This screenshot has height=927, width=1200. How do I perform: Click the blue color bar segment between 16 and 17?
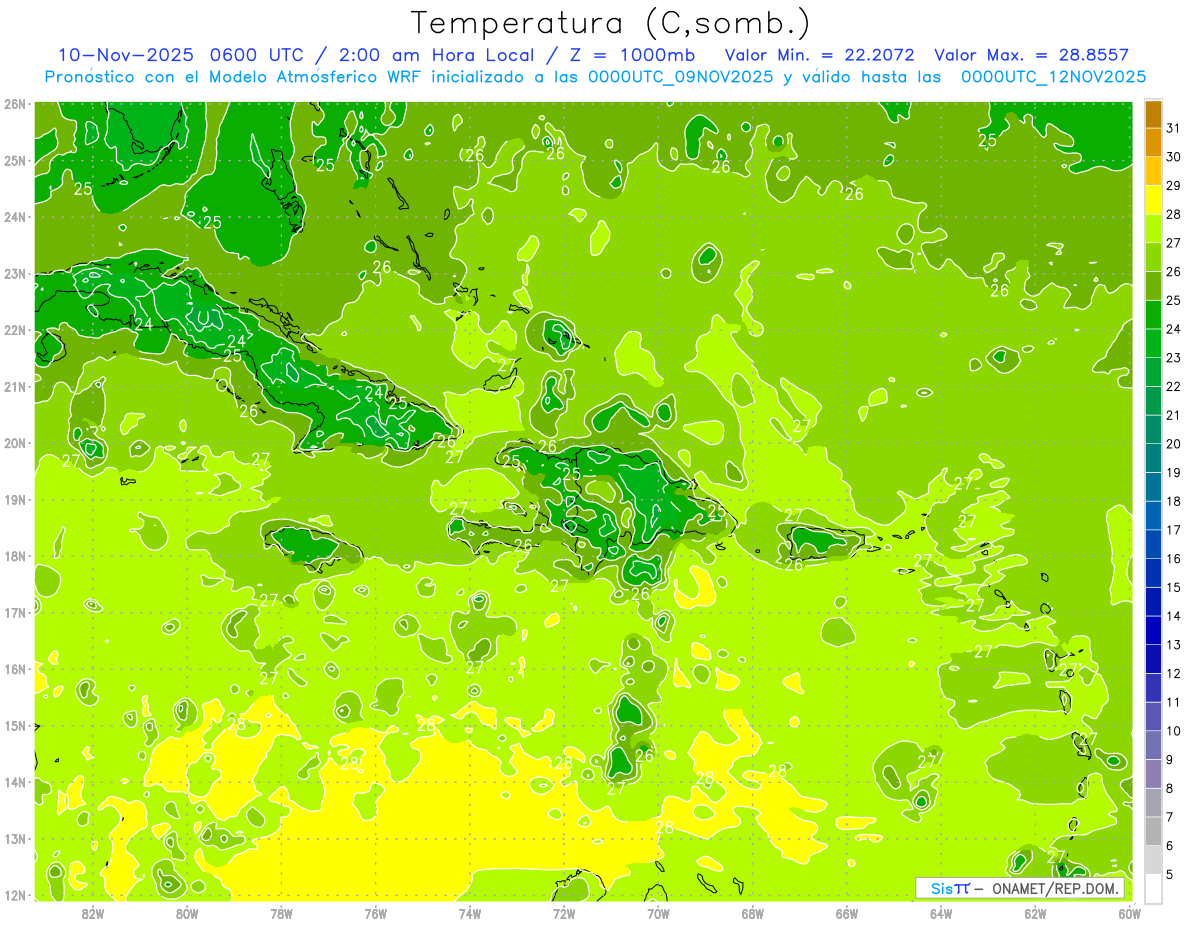point(1153,545)
